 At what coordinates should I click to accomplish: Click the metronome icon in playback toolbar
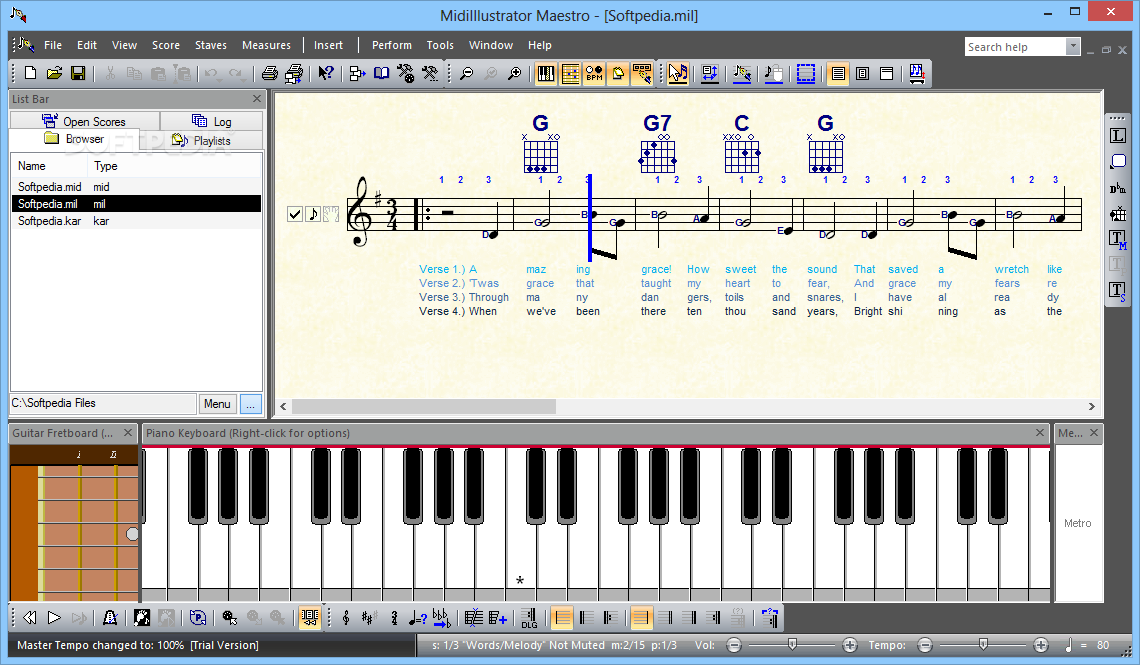pos(110,617)
